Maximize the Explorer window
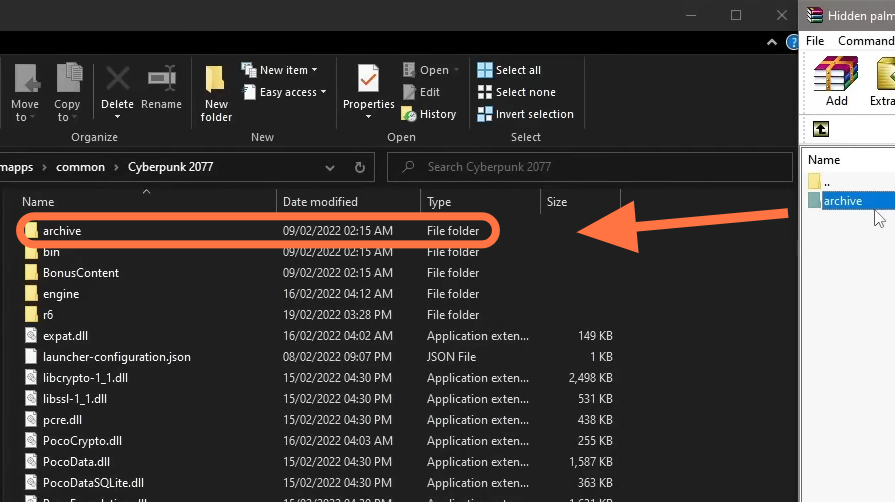 736,15
